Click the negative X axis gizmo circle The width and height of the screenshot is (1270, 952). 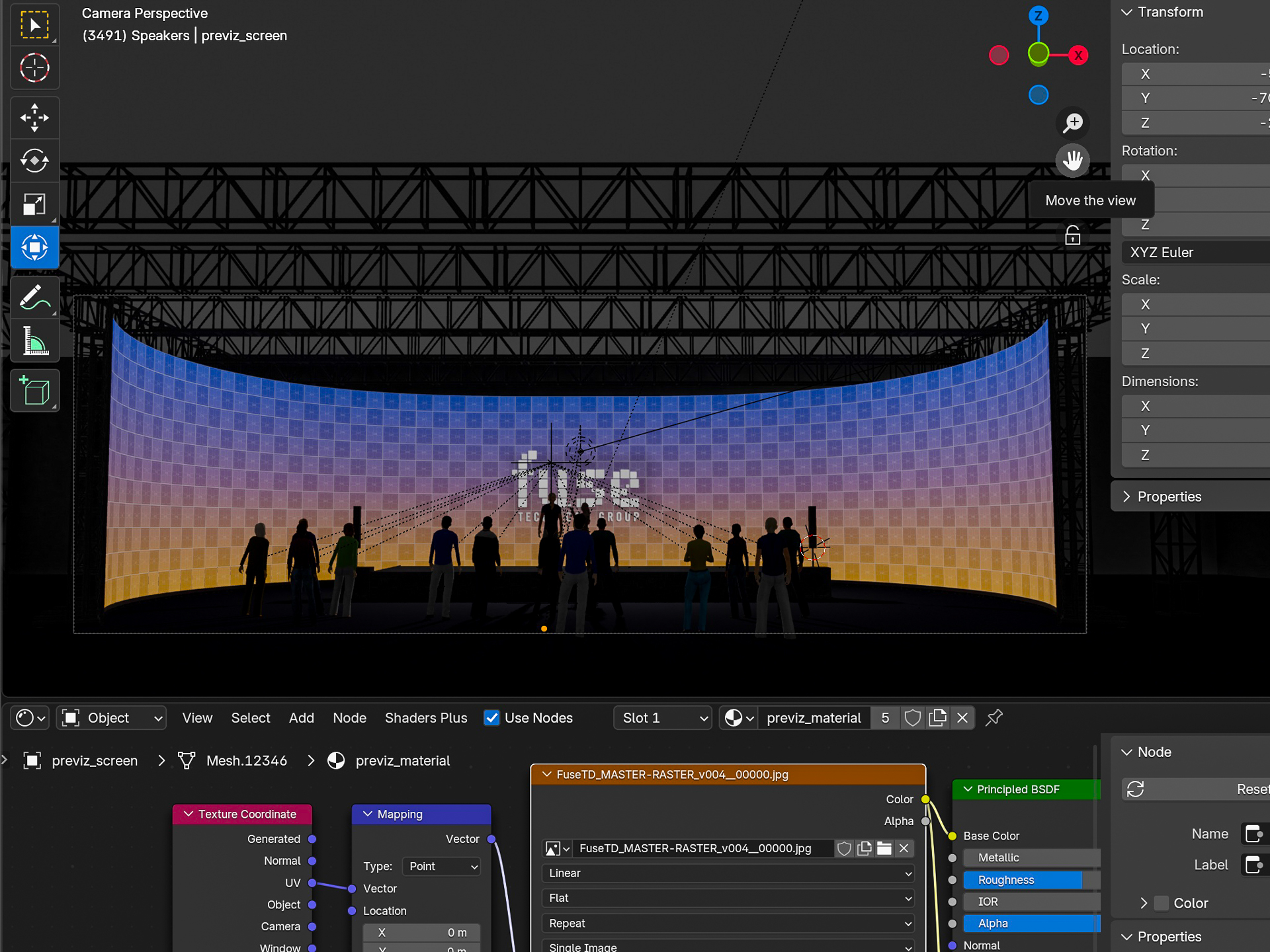(x=999, y=56)
